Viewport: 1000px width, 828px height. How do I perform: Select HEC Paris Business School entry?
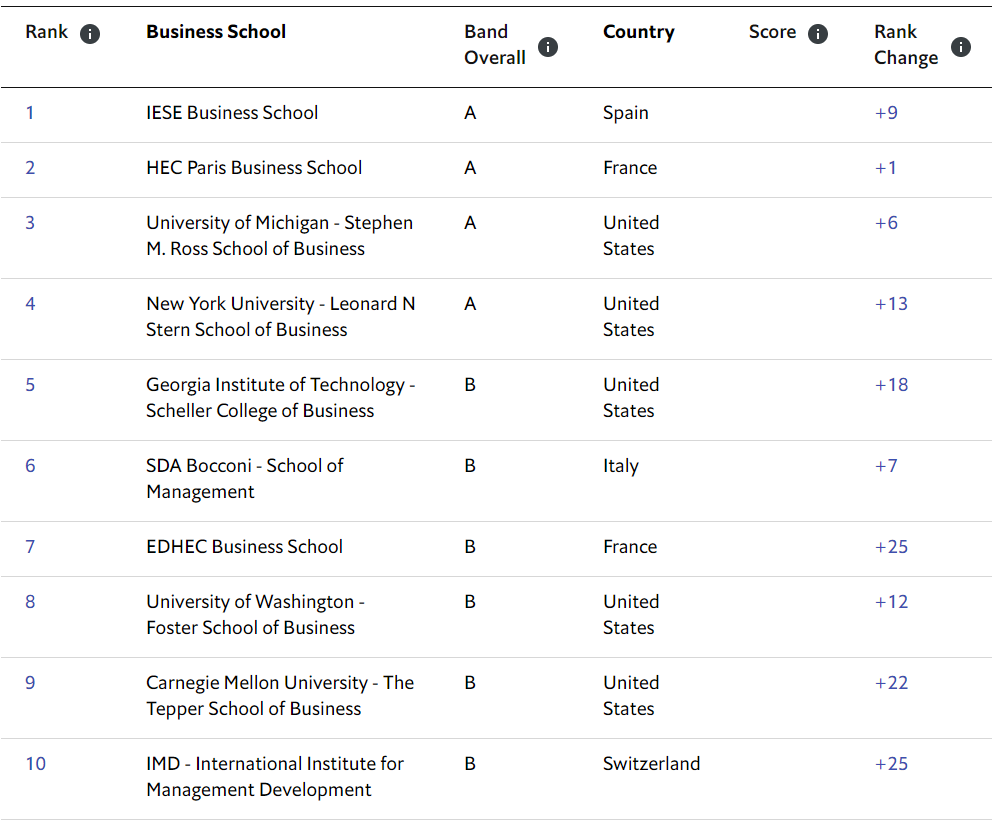254,168
